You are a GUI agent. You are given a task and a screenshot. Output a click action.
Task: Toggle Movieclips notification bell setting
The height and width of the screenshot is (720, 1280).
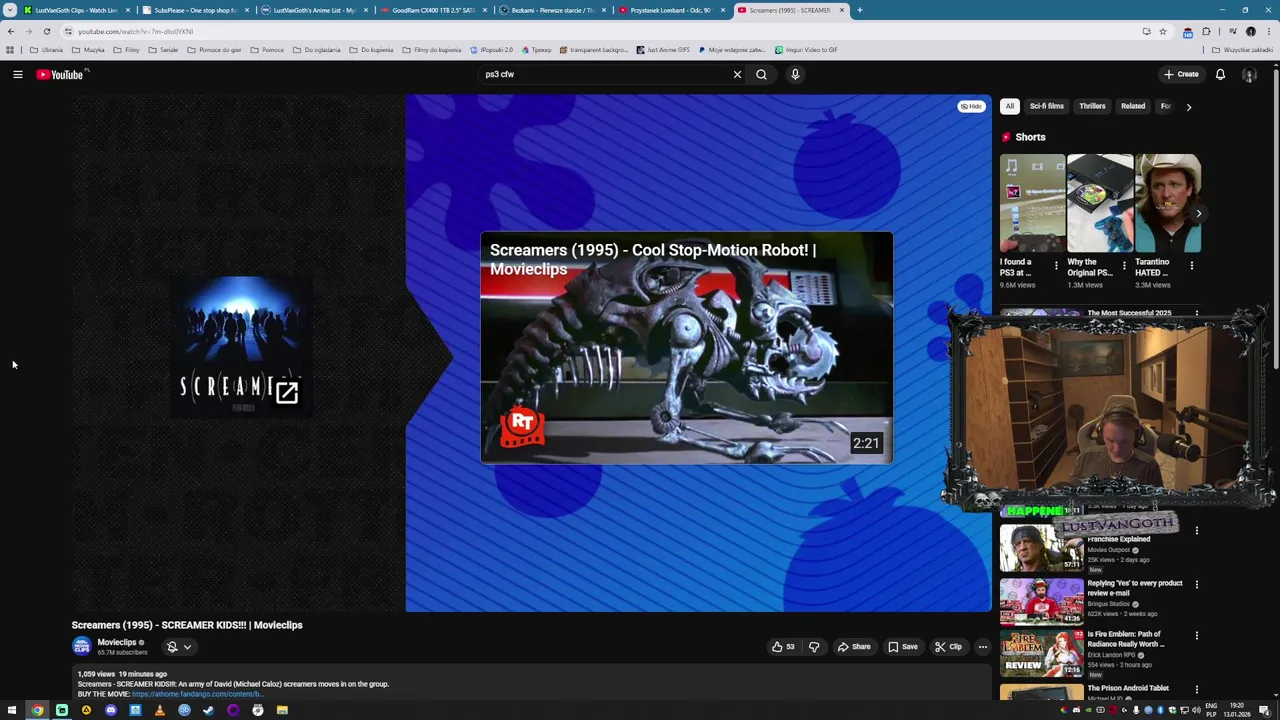[x=178, y=647]
